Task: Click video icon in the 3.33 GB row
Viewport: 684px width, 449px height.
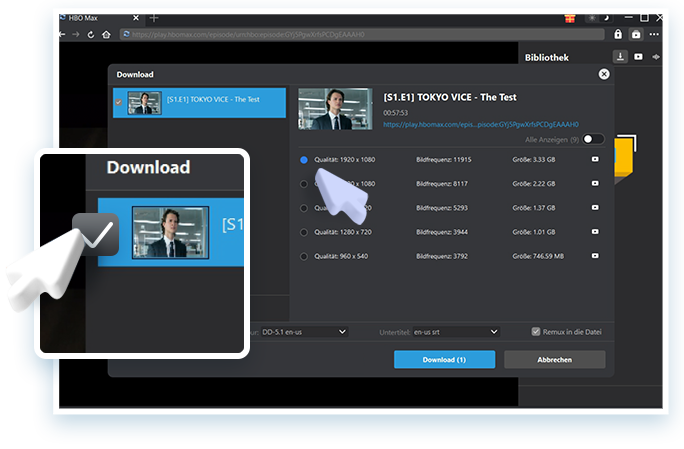Action: point(595,159)
